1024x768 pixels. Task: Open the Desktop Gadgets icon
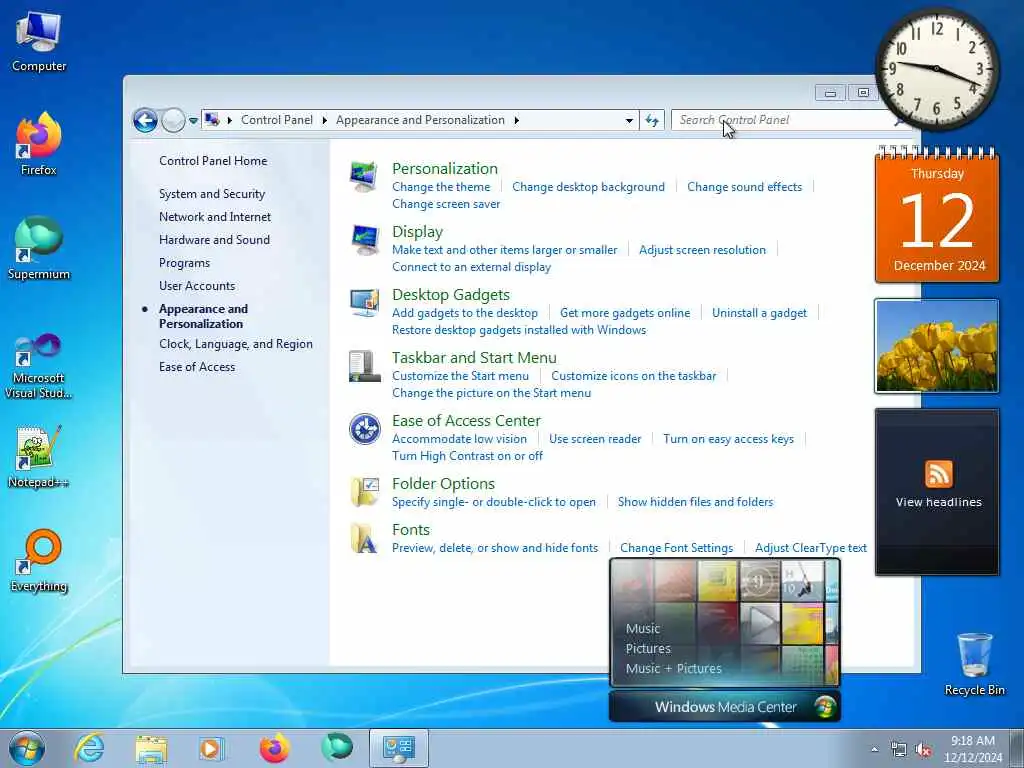pos(364,303)
